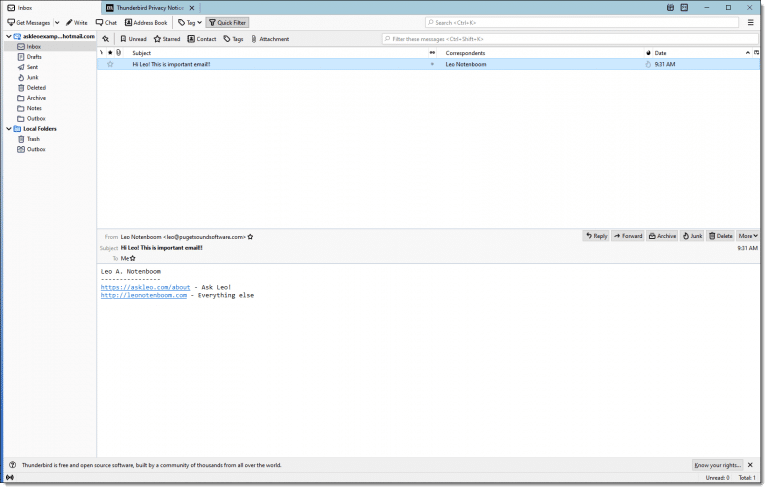
Task: Delete the open message
Action: 720,236
